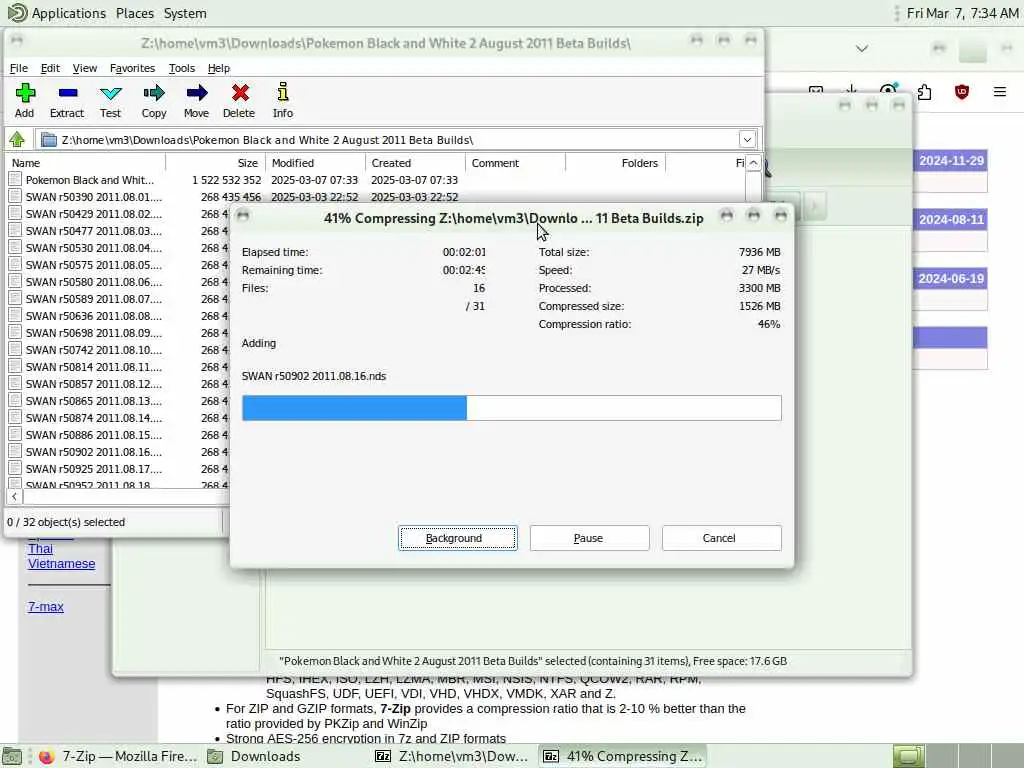Click the compression progress bar
This screenshot has height=768, width=1024.
tap(511, 408)
